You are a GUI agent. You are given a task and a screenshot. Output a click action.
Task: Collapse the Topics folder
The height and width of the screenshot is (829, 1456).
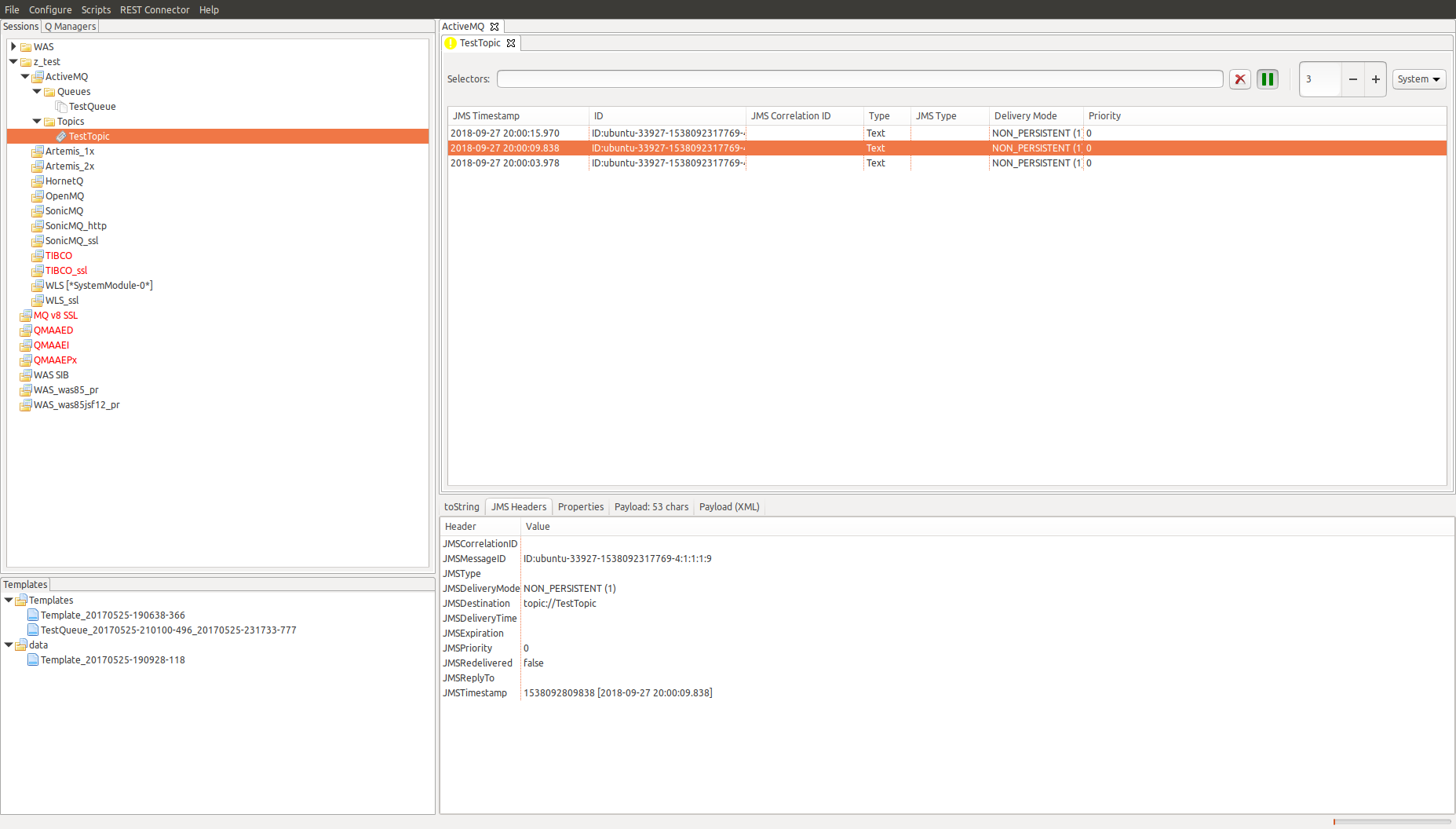[36, 121]
